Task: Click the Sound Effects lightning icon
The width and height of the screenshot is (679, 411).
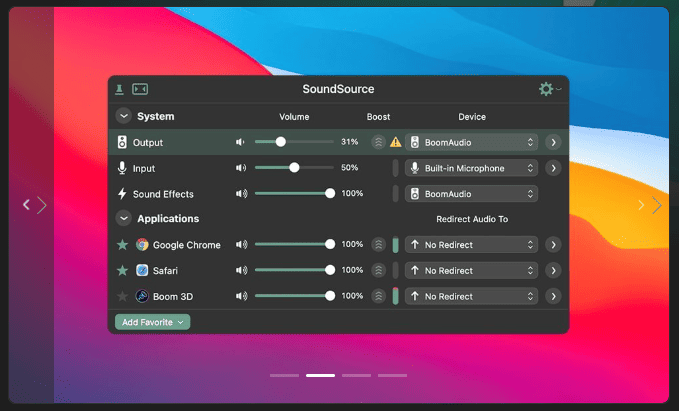Action: pos(122,194)
